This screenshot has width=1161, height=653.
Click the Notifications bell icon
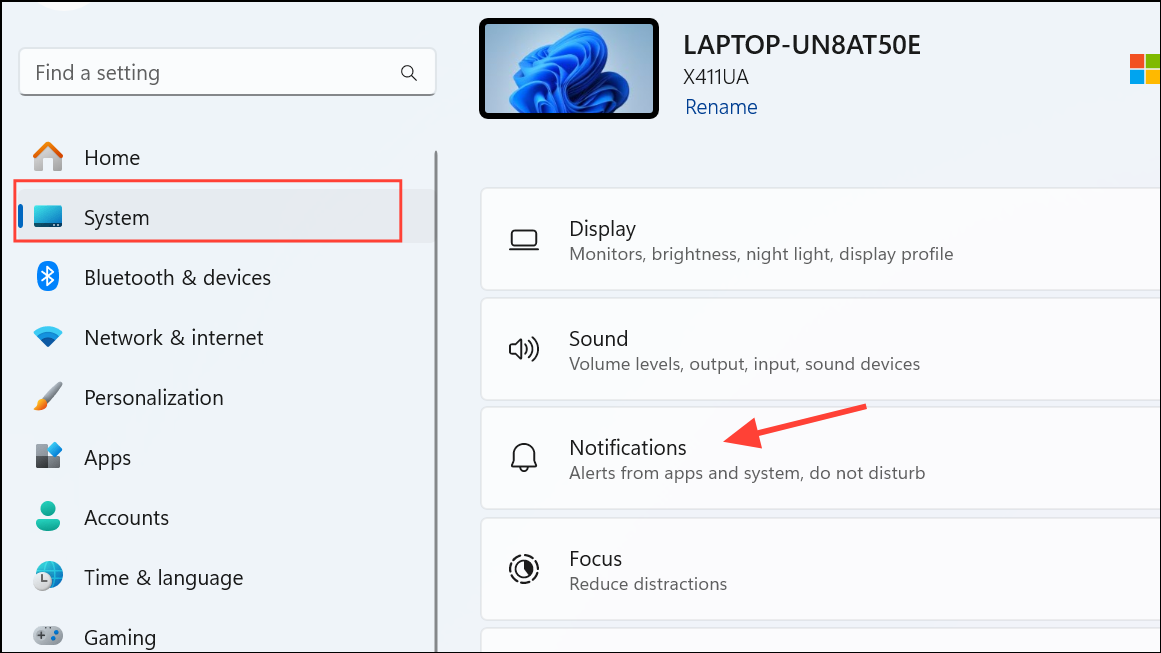523,458
